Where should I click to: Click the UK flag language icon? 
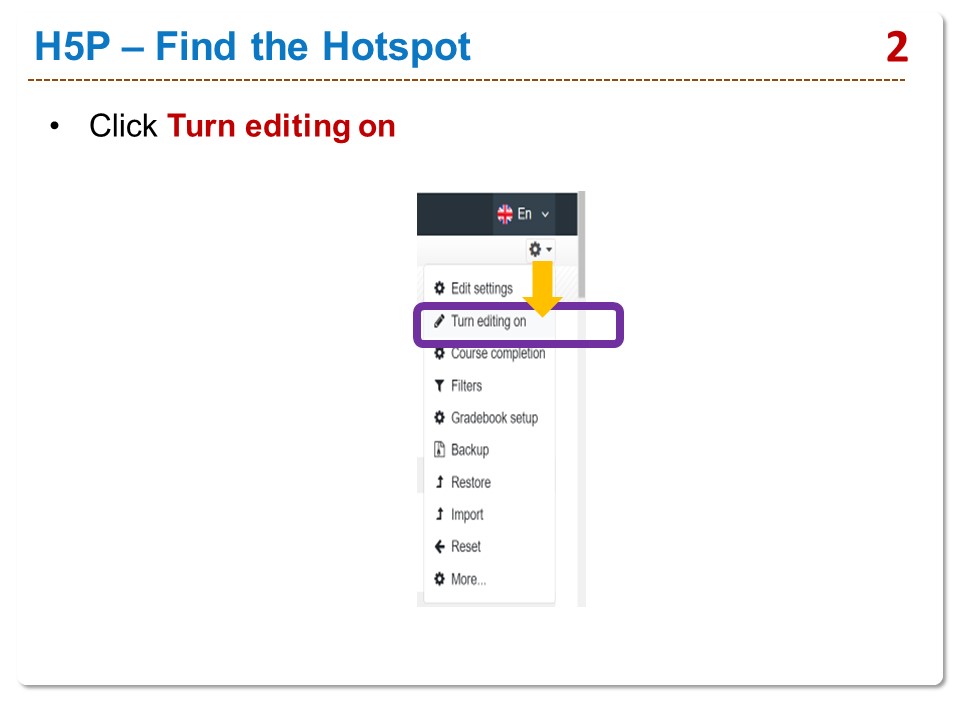(x=504, y=214)
